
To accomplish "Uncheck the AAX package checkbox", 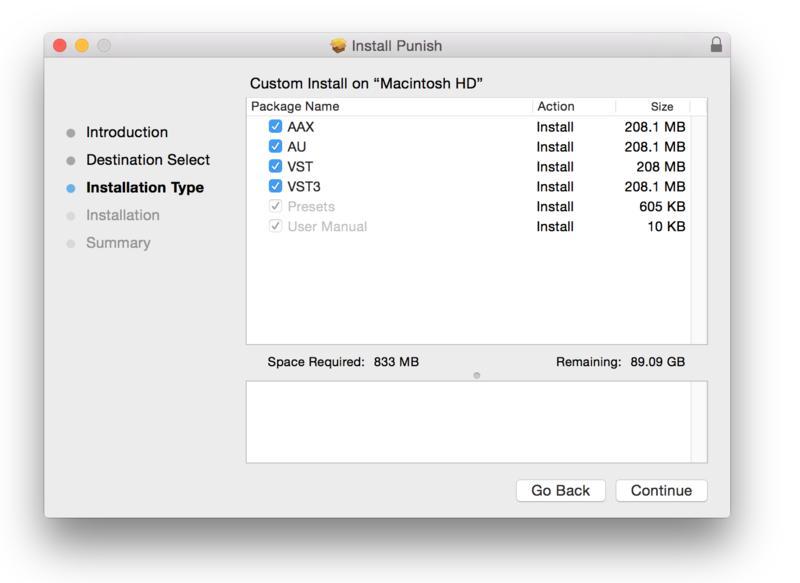I will [x=275, y=127].
